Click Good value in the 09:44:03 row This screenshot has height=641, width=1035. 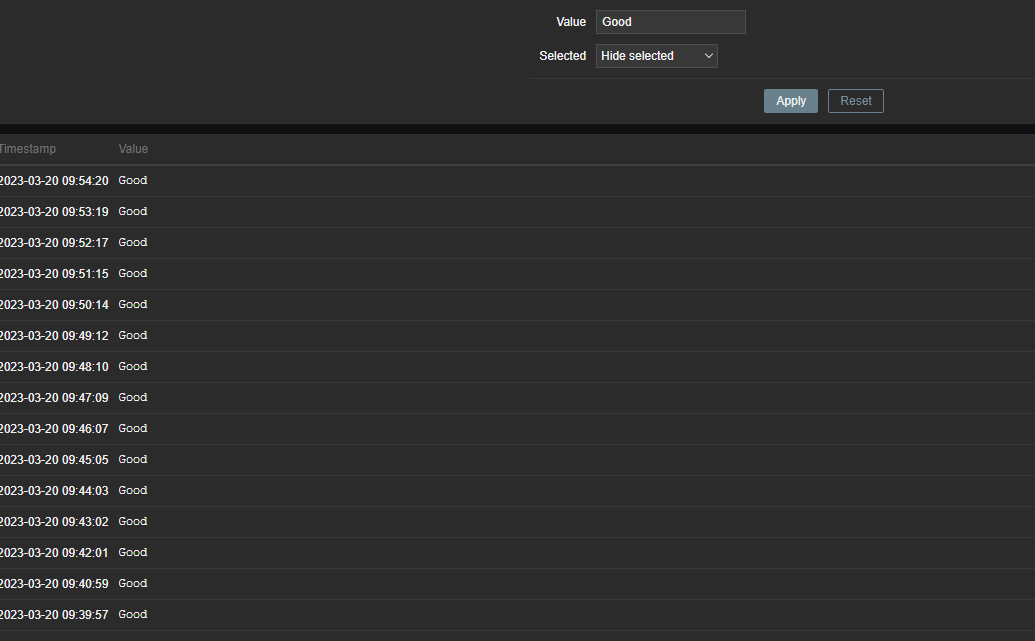tap(133, 490)
